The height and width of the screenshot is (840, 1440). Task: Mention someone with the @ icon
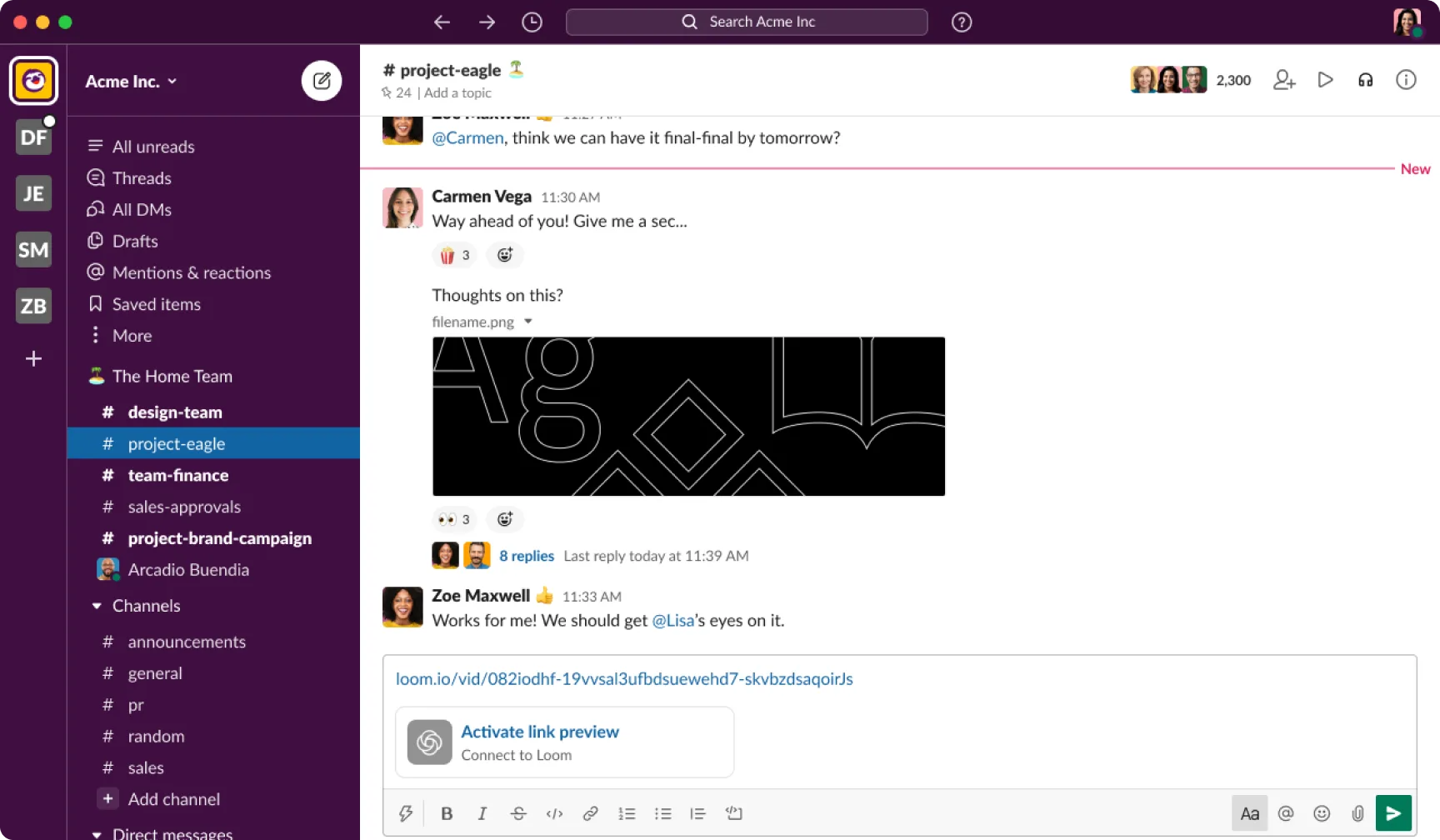pos(1286,813)
